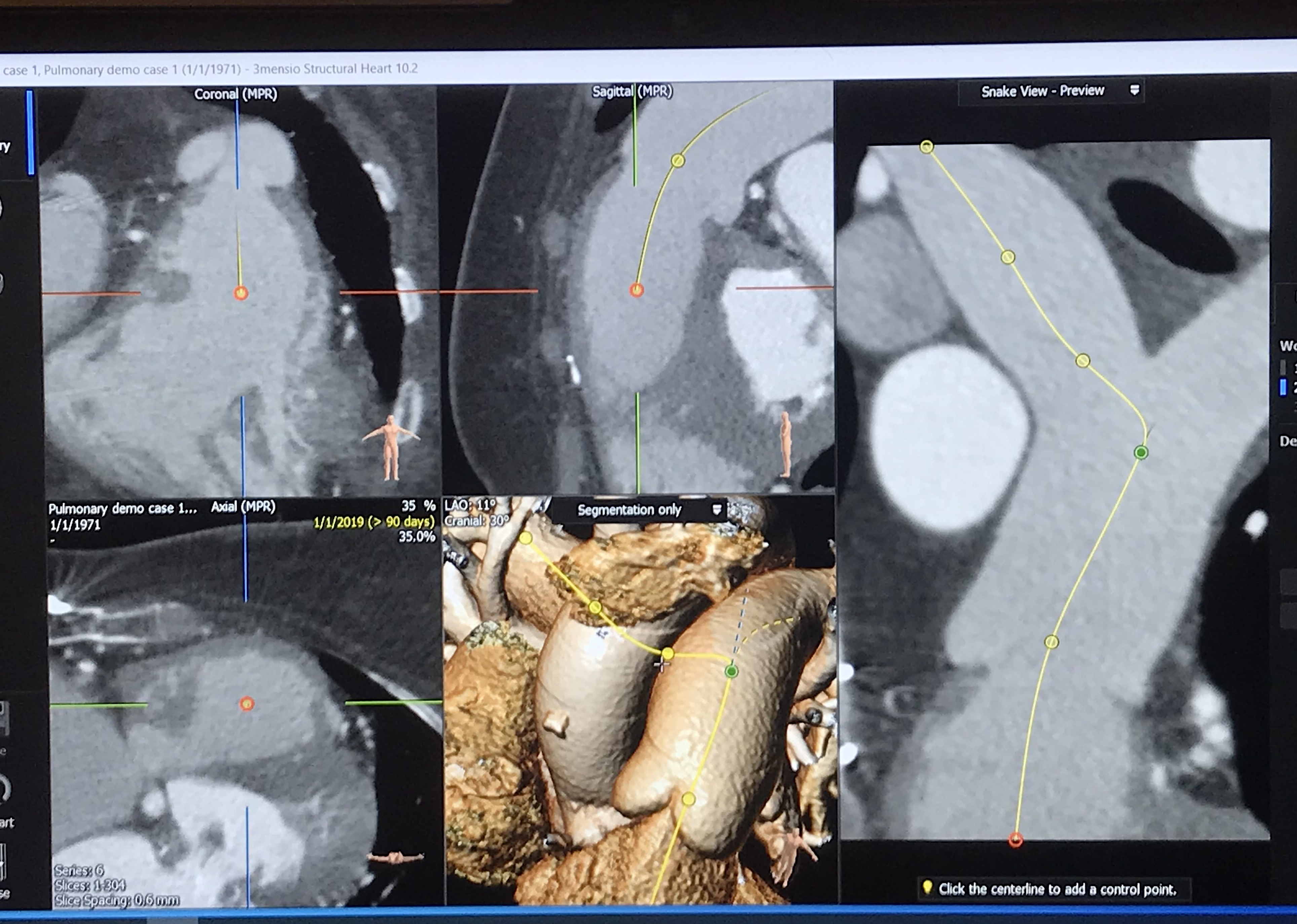The width and height of the screenshot is (1297, 924).
Task: Click the Sagittal (MPR) view label
Action: click(x=632, y=91)
